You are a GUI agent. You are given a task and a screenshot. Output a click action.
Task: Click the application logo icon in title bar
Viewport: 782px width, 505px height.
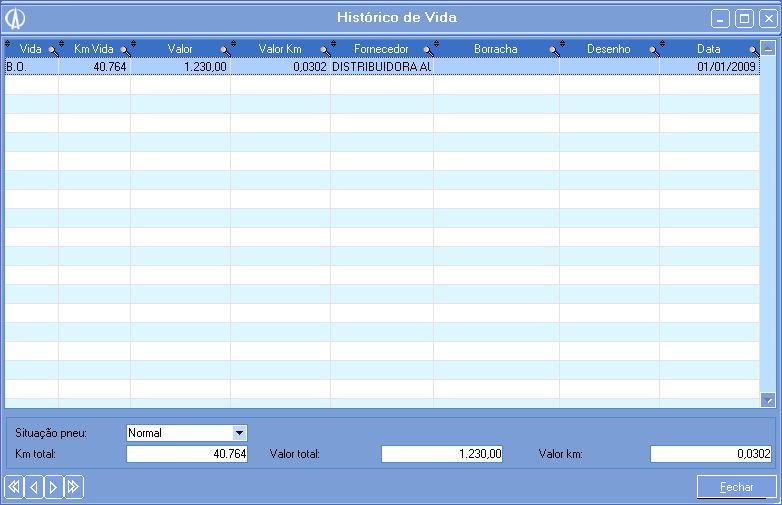16,18
